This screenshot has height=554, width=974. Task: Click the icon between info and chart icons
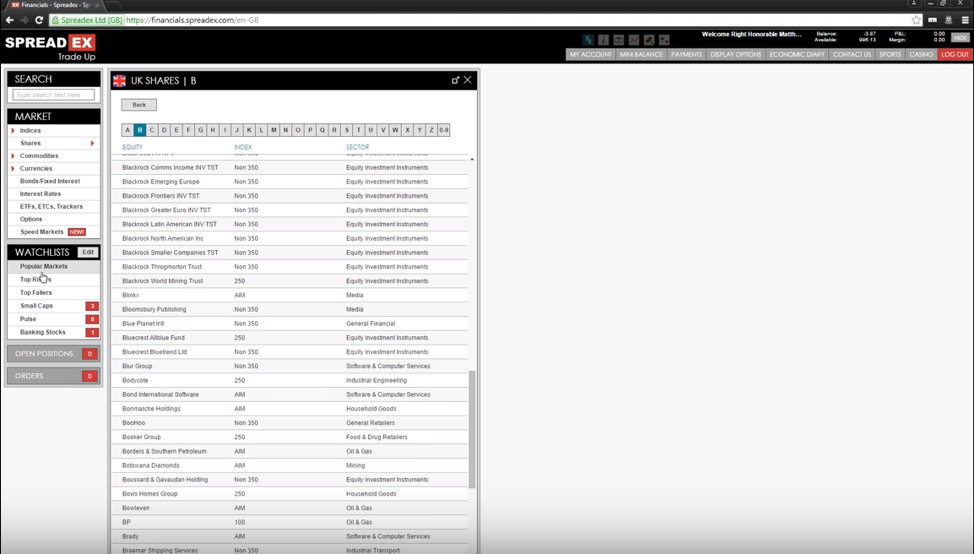619,40
